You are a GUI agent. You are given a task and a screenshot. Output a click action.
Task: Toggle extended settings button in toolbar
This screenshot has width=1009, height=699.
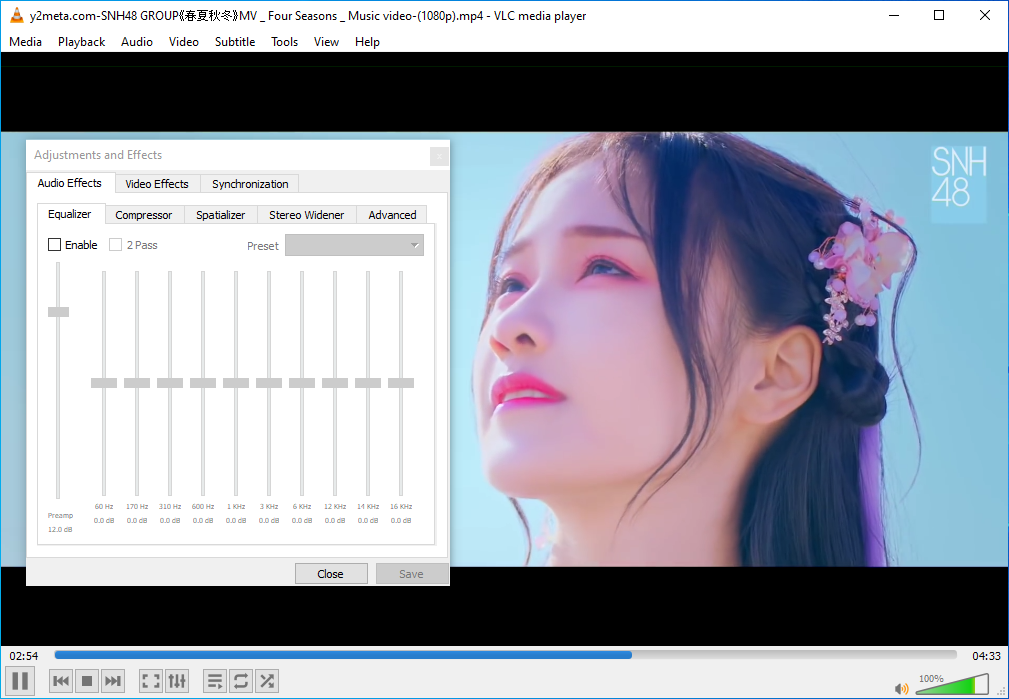[177, 681]
